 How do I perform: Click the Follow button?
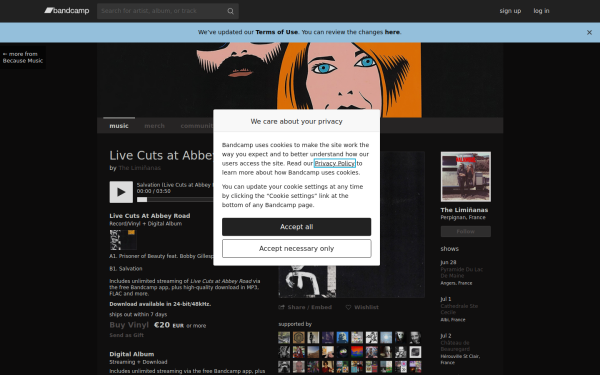coord(466,232)
